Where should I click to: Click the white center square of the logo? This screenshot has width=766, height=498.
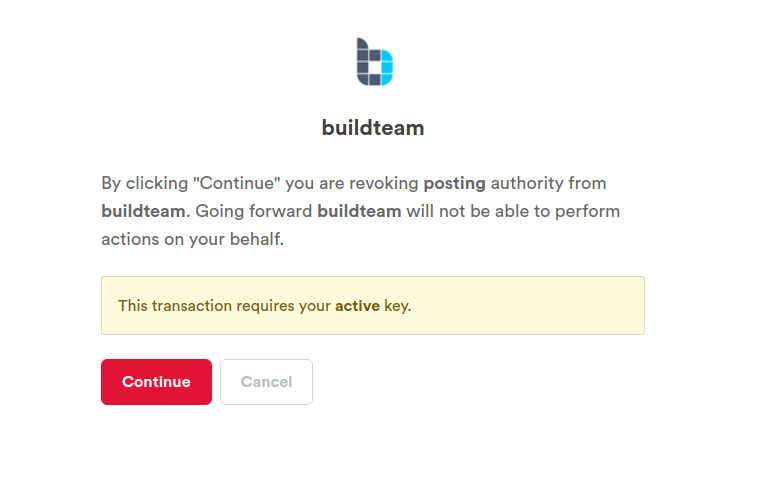375,67
